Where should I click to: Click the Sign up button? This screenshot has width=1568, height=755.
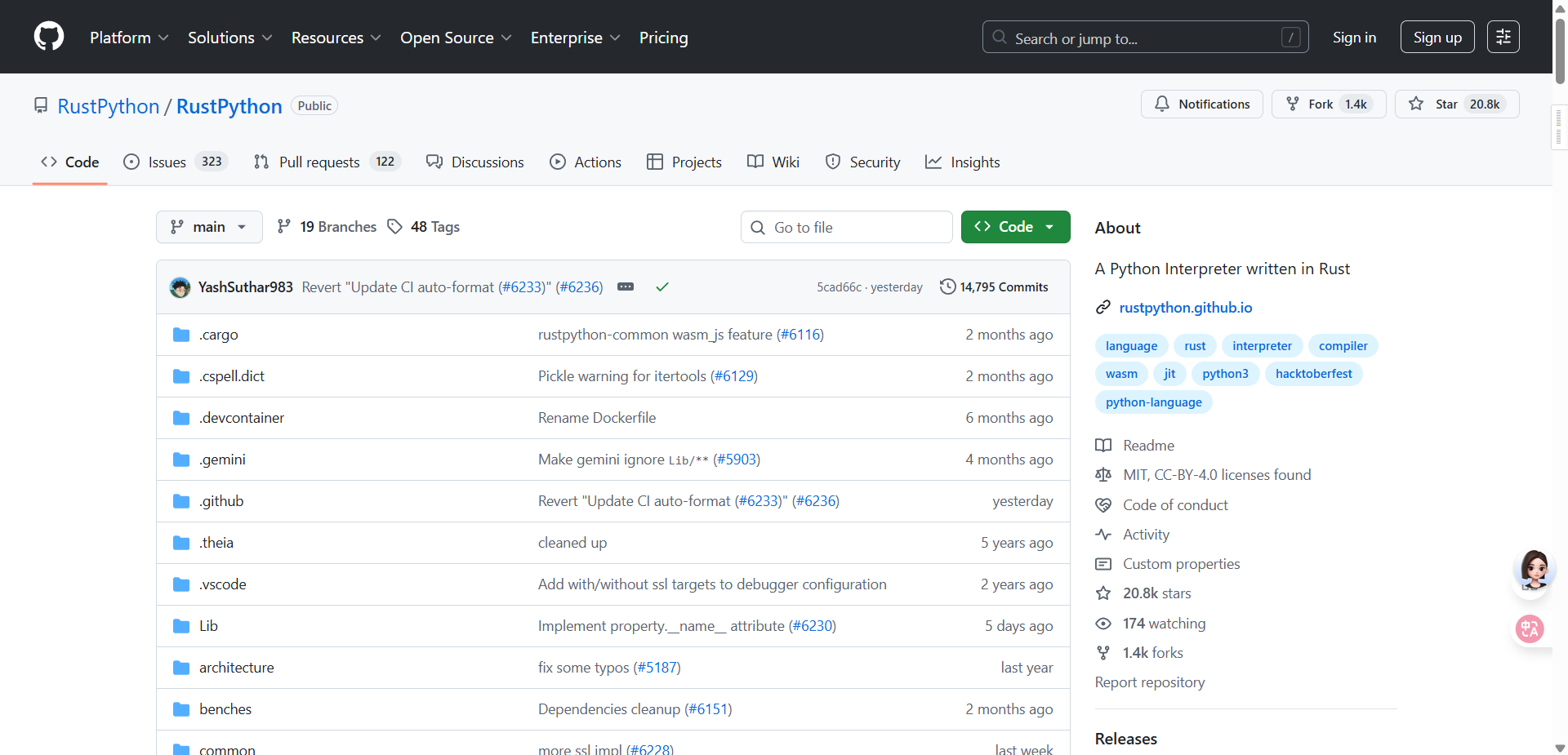tap(1437, 37)
